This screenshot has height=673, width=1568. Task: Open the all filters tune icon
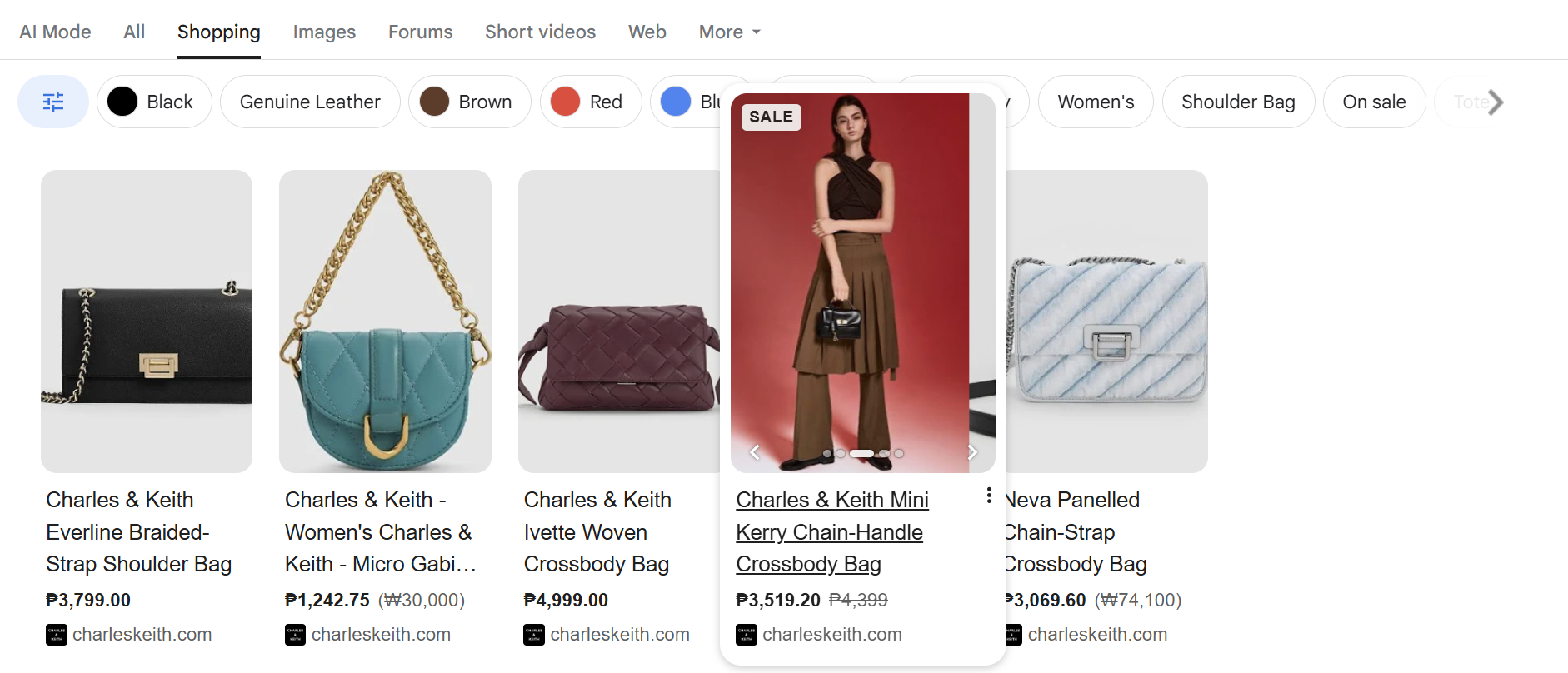[53, 102]
